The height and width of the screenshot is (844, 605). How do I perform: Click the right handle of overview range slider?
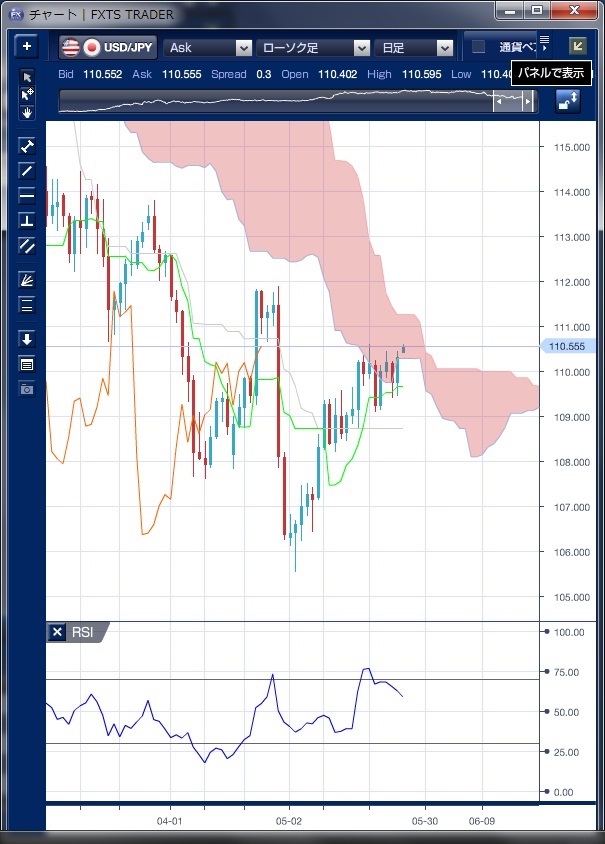click(529, 101)
